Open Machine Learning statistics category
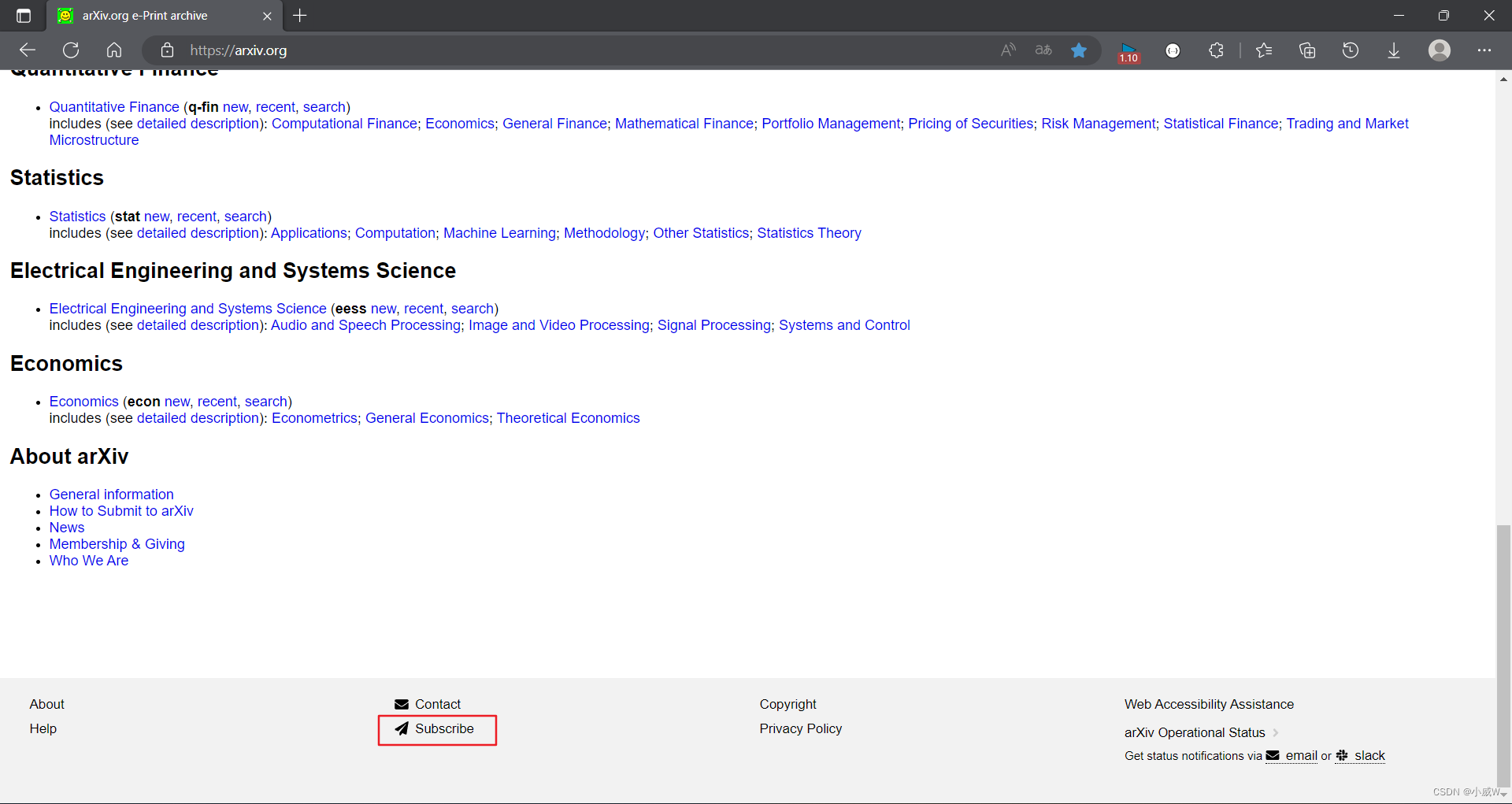The height and width of the screenshot is (804, 1512). 499,233
